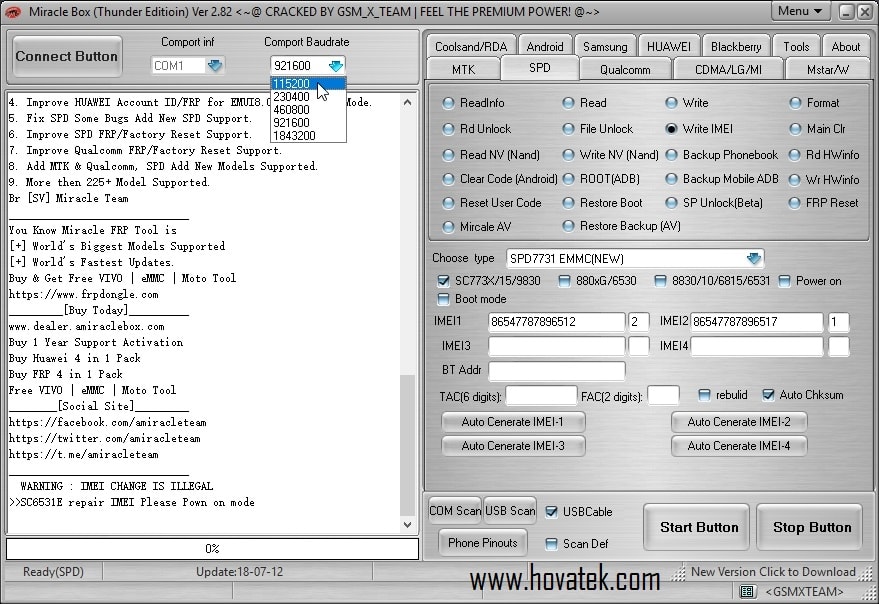Viewport: 879px width, 604px height.
Task: Open the Tools tab
Action: pyautogui.click(x=796, y=47)
